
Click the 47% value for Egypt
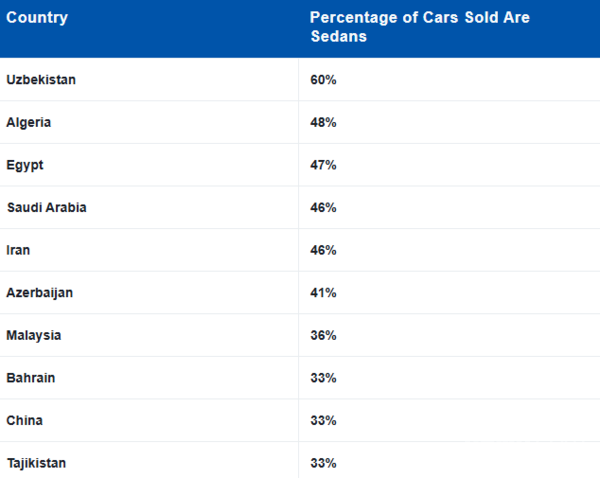point(323,165)
